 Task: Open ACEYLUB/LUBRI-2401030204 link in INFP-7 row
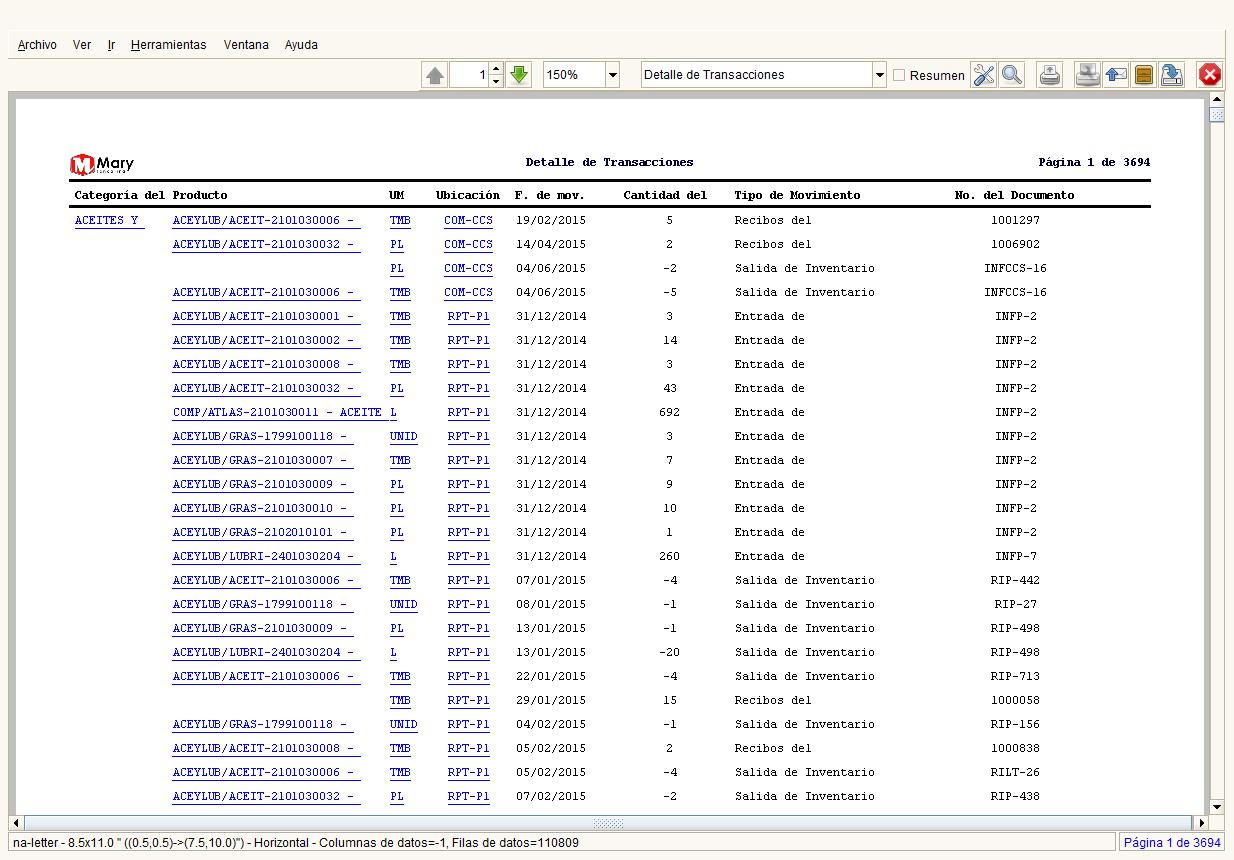point(264,556)
